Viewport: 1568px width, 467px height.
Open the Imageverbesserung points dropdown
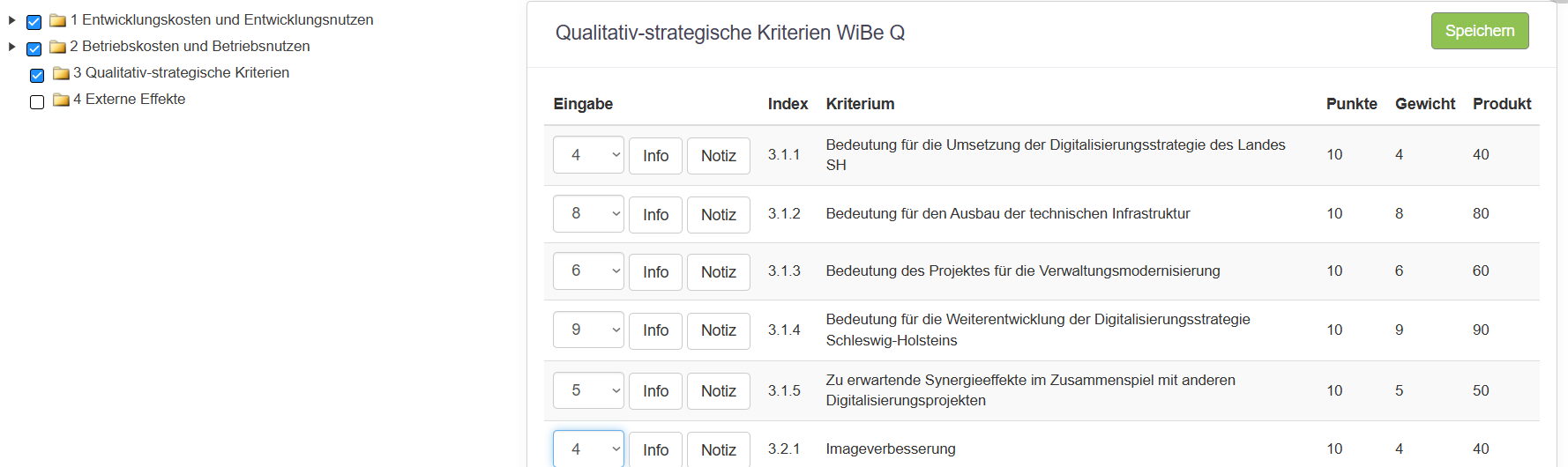pyautogui.click(x=588, y=448)
